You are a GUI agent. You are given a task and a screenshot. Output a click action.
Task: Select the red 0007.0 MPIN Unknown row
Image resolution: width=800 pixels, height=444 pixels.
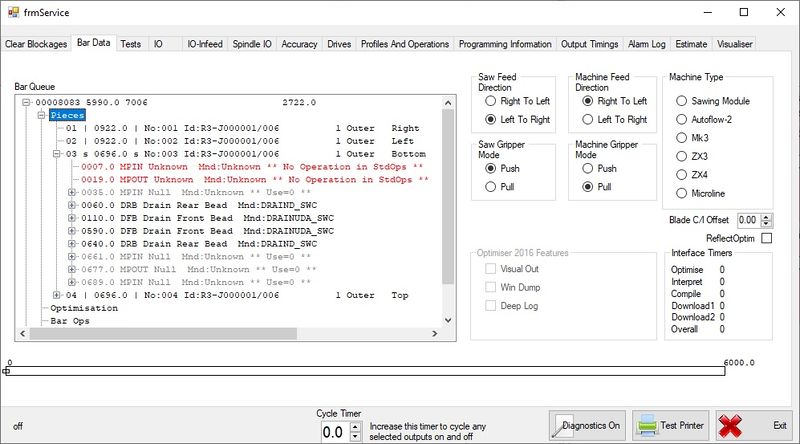pyautogui.click(x=252, y=167)
